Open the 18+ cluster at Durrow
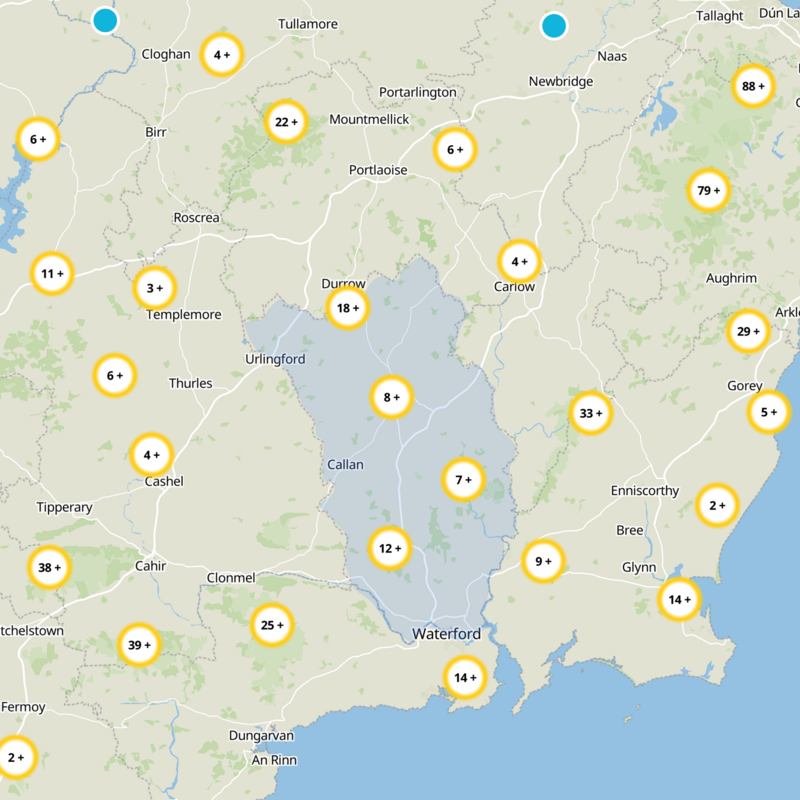Viewport: 800px width, 800px height. [x=347, y=308]
